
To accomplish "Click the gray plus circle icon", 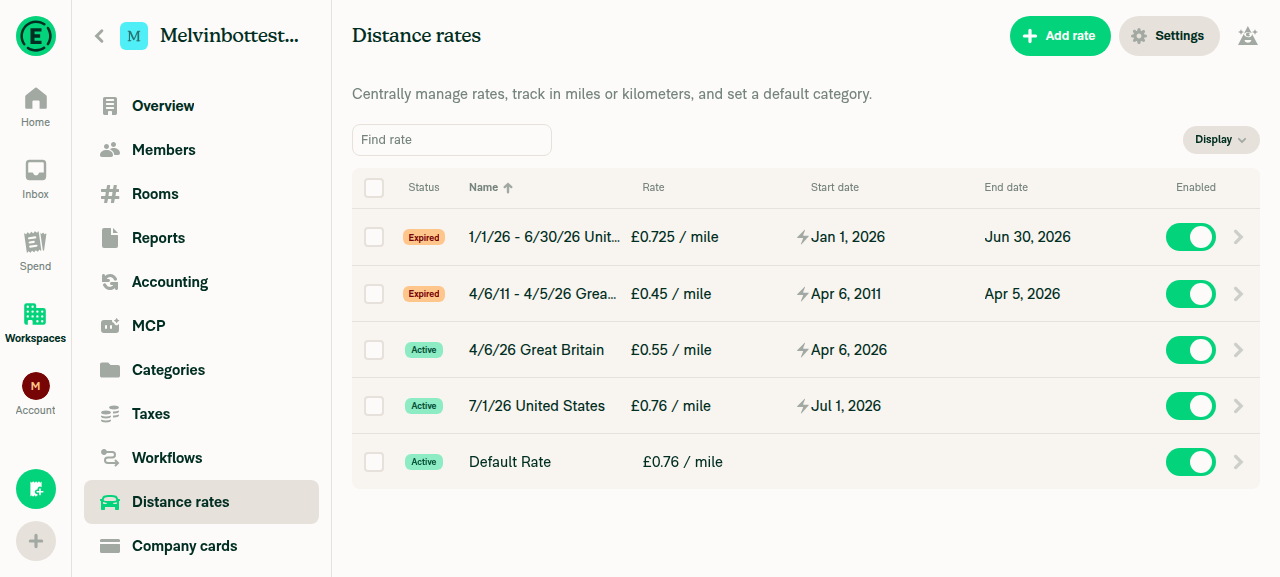I will tap(36, 541).
